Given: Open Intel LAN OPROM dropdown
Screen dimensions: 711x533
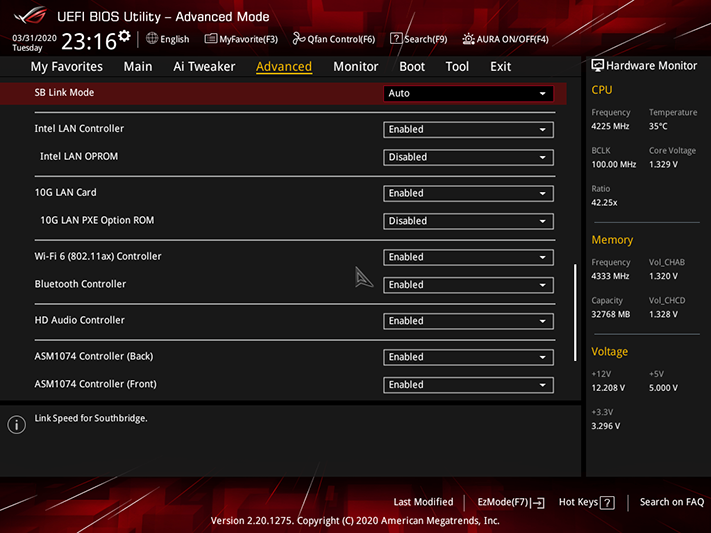Looking at the screenshot, I should (468, 157).
